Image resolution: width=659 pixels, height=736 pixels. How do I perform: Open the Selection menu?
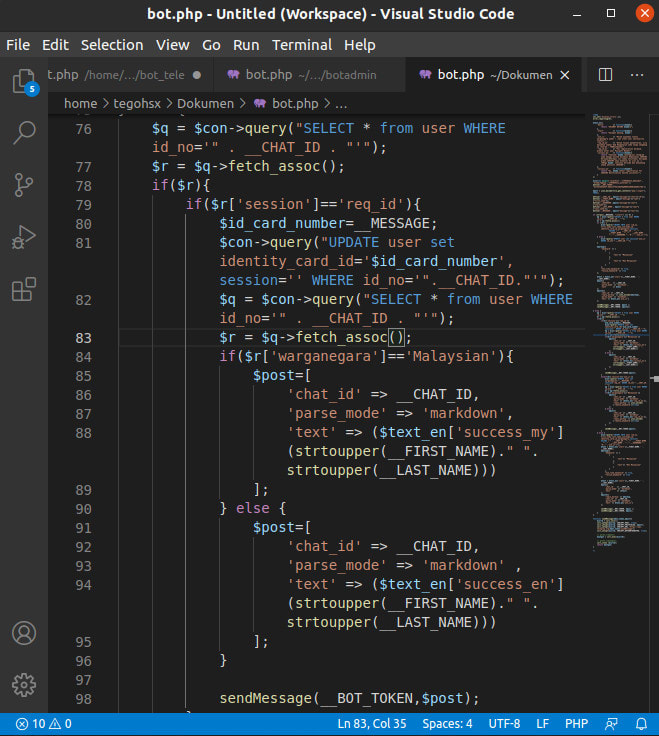112,45
